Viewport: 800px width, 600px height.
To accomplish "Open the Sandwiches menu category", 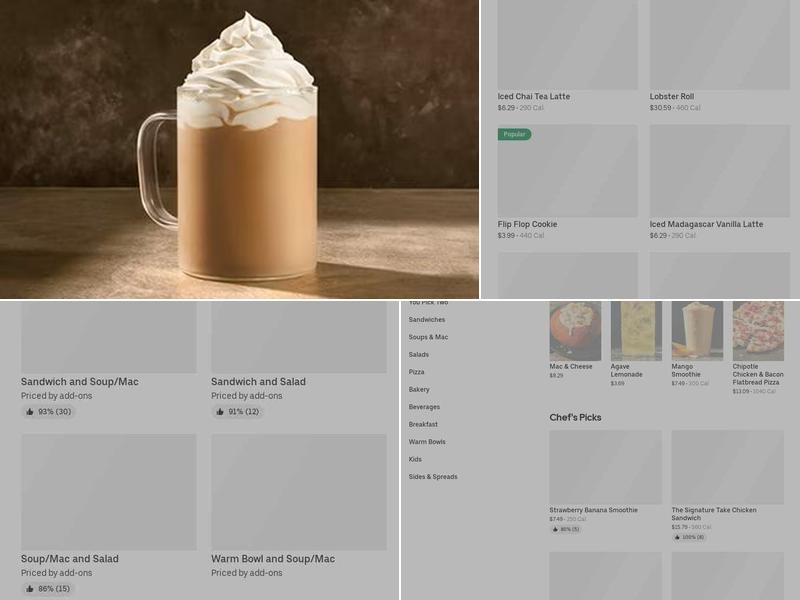I will (x=427, y=320).
